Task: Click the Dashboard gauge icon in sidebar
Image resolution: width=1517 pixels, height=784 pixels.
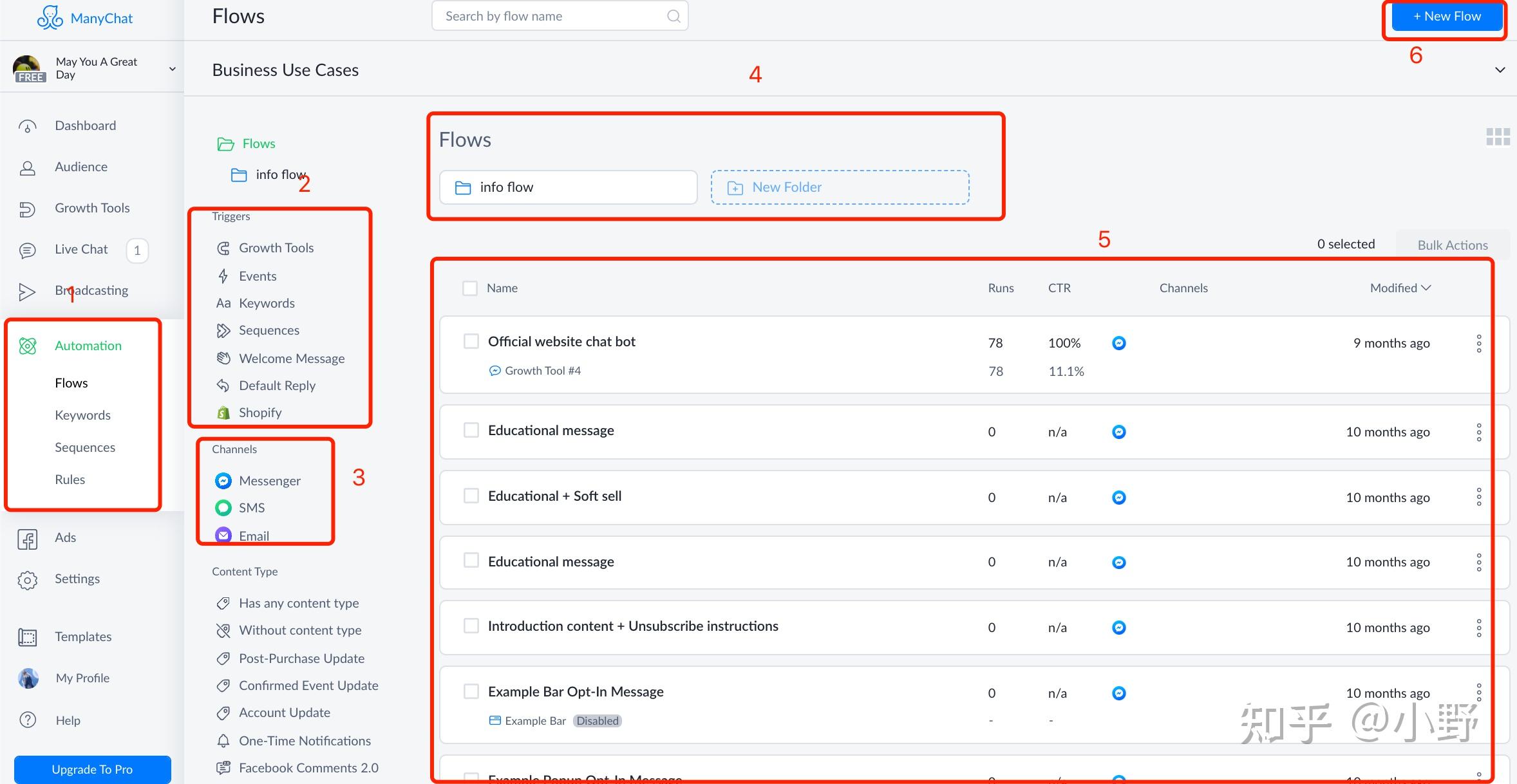Action: tap(27, 126)
